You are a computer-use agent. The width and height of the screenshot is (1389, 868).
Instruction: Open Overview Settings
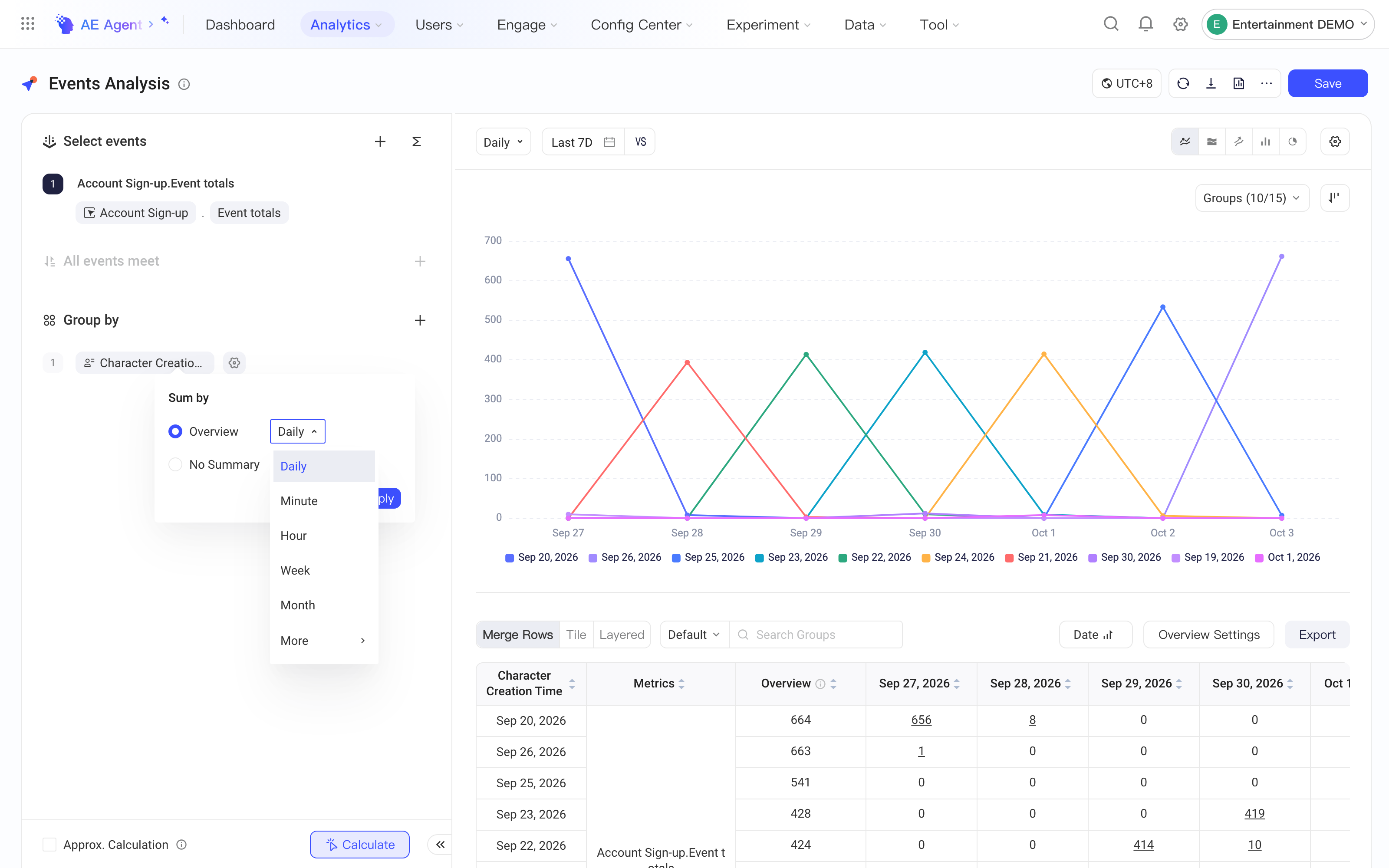click(x=1208, y=635)
